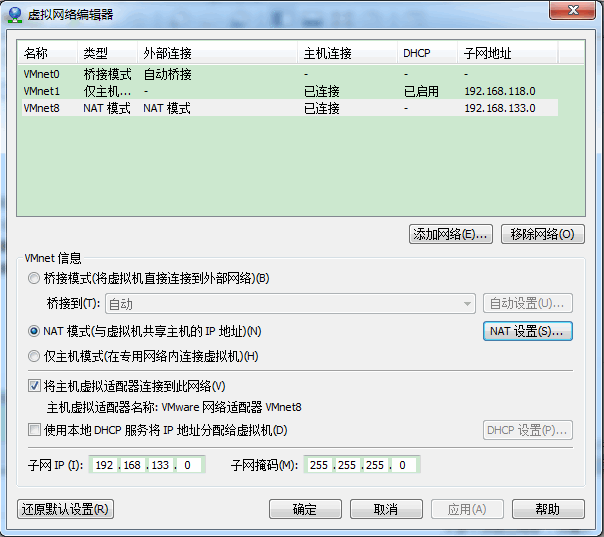The height and width of the screenshot is (537, 604).
Task: Select the VMnet8 row
Action: coord(290,108)
